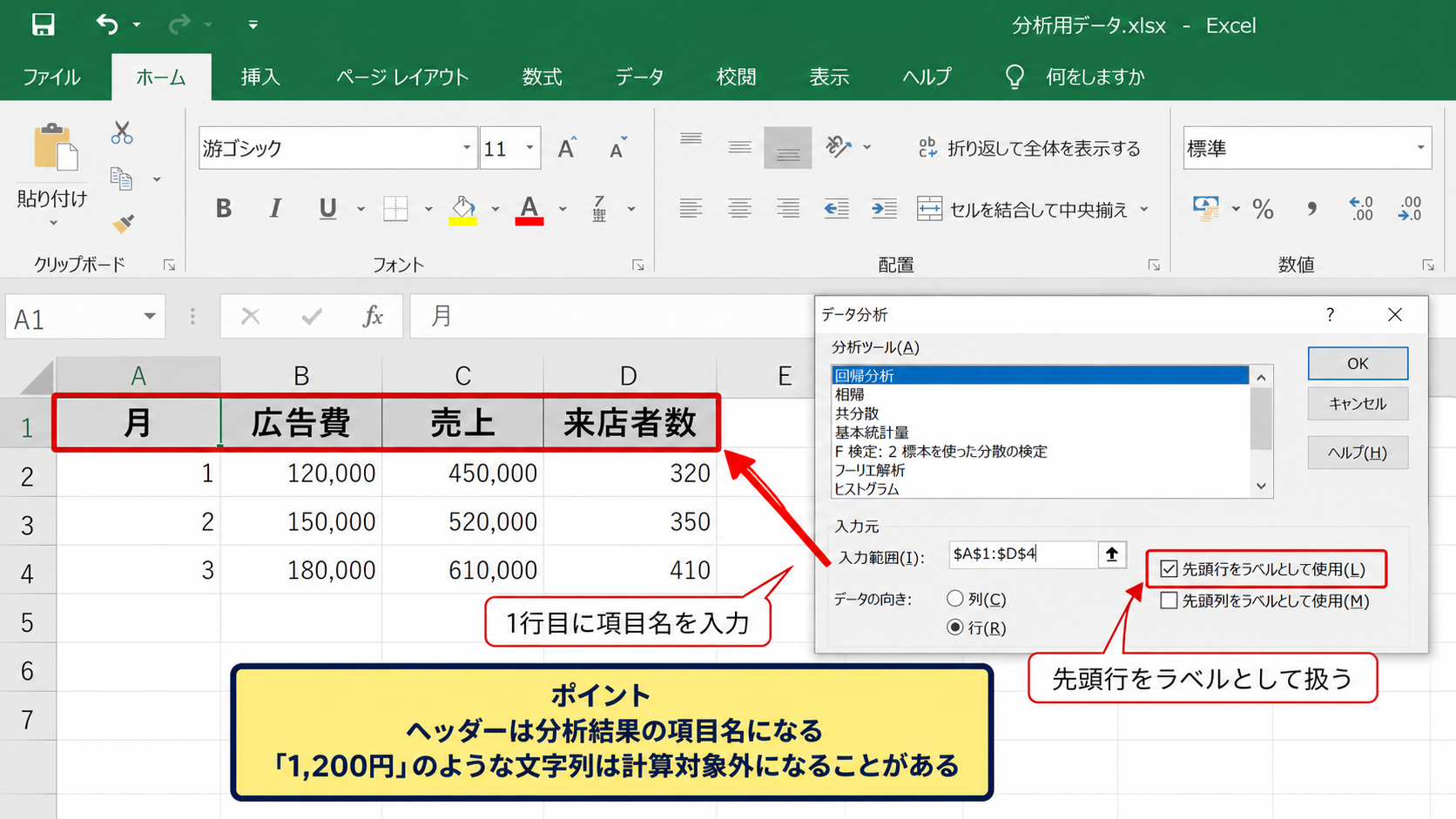Screen dimensions: 1456x819
Task: Open the merge cells dropdown arrow
Action: pos(1144,209)
